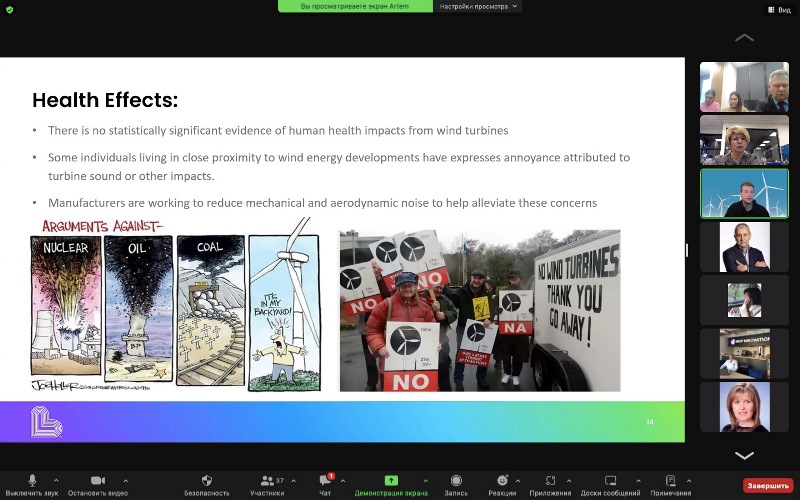Open the Реакции reactions icon
The image size is (800, 500).
[502, 481]
